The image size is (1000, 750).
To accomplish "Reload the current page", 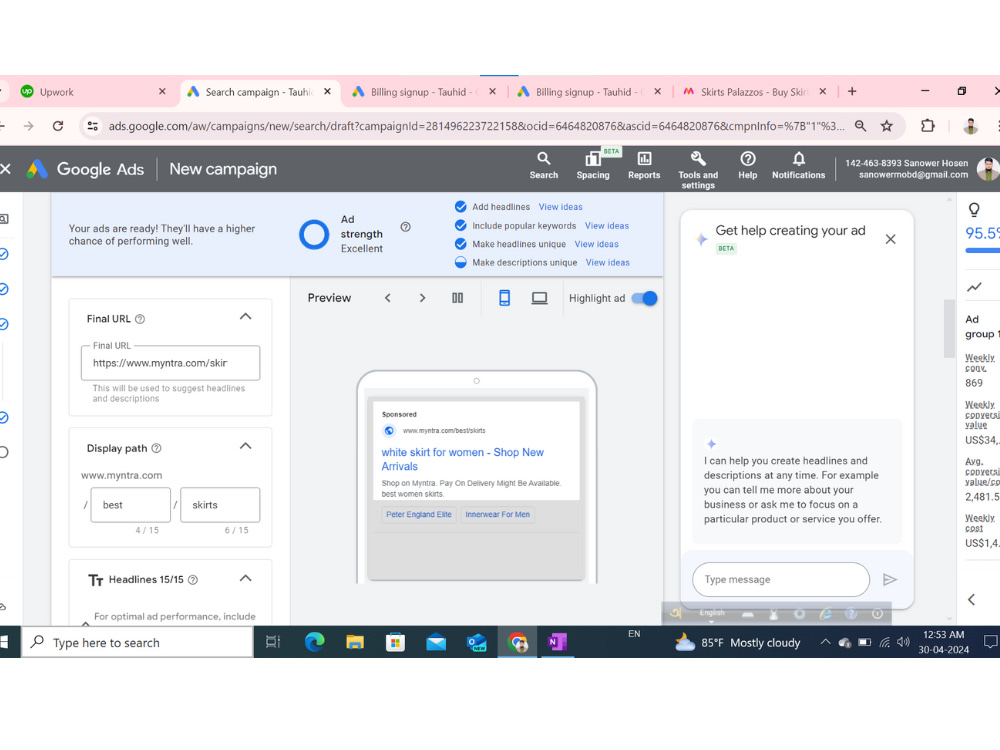I will coord(58,126).
